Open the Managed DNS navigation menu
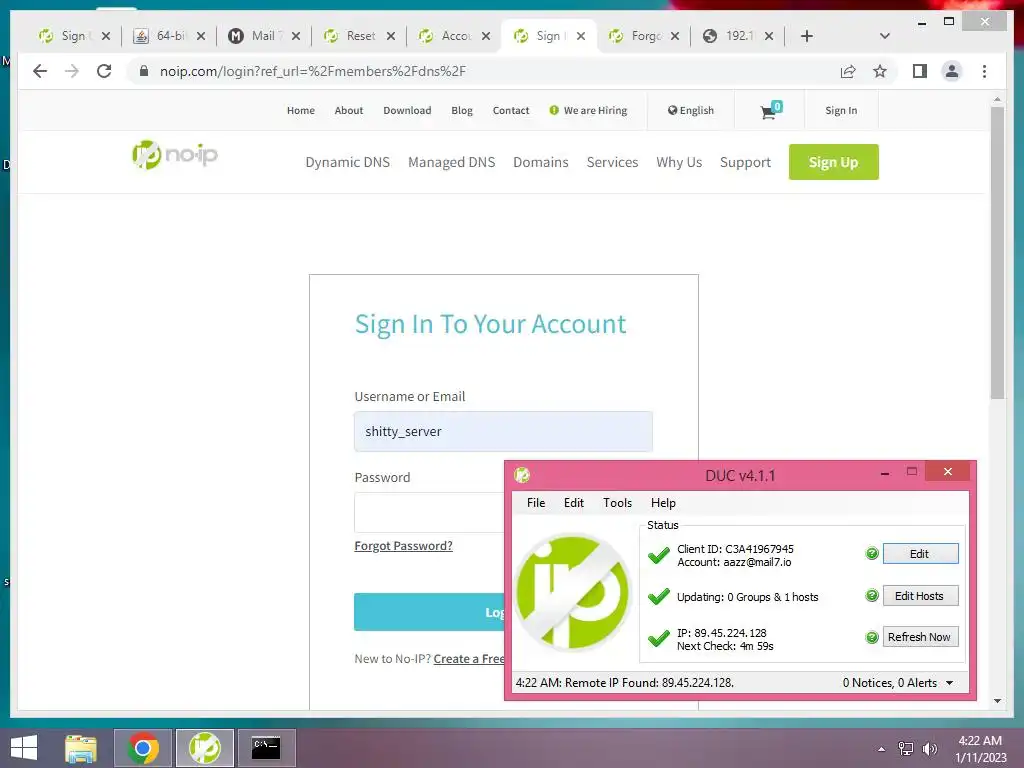Screen dimensions: 1024x768 pos(451,162)
